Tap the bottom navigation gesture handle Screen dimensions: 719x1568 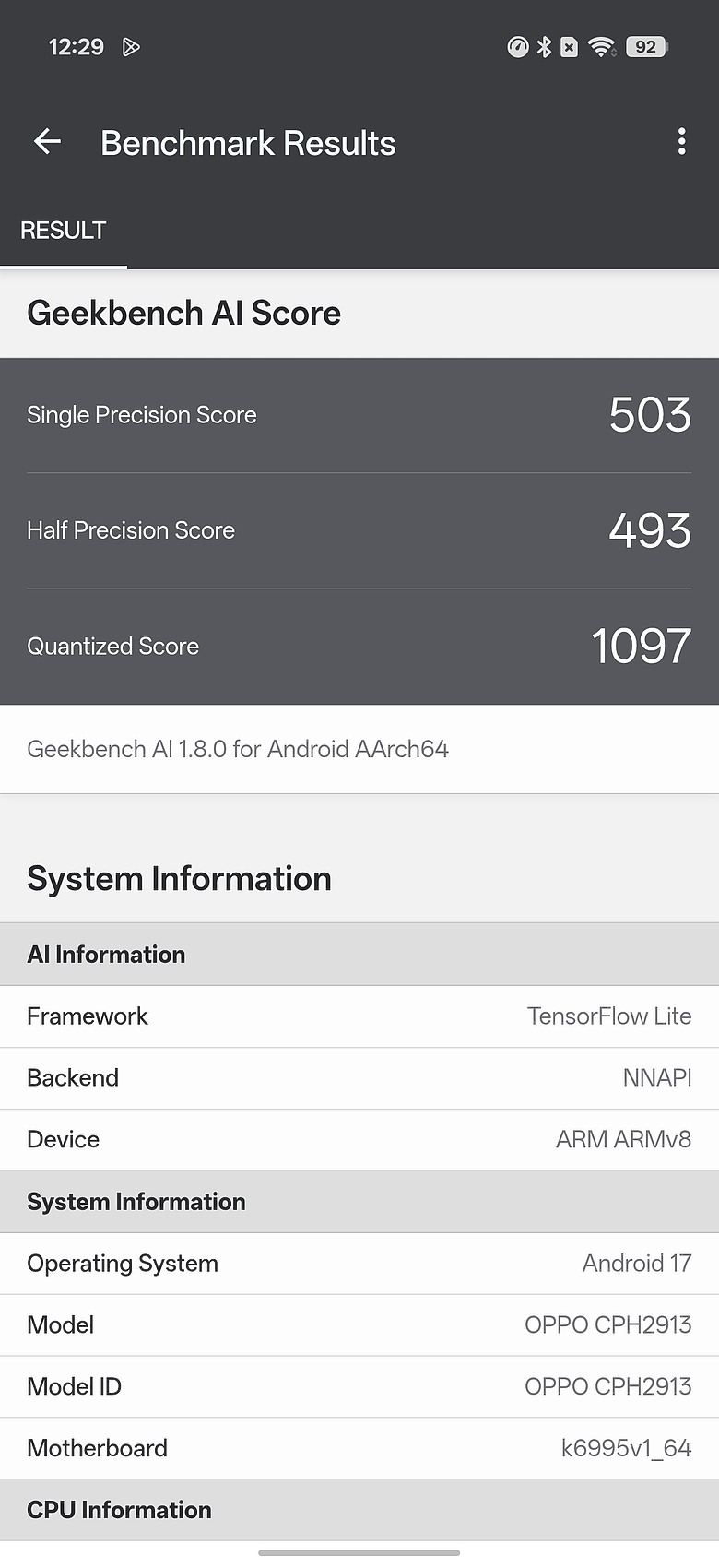coord(359,1553)
